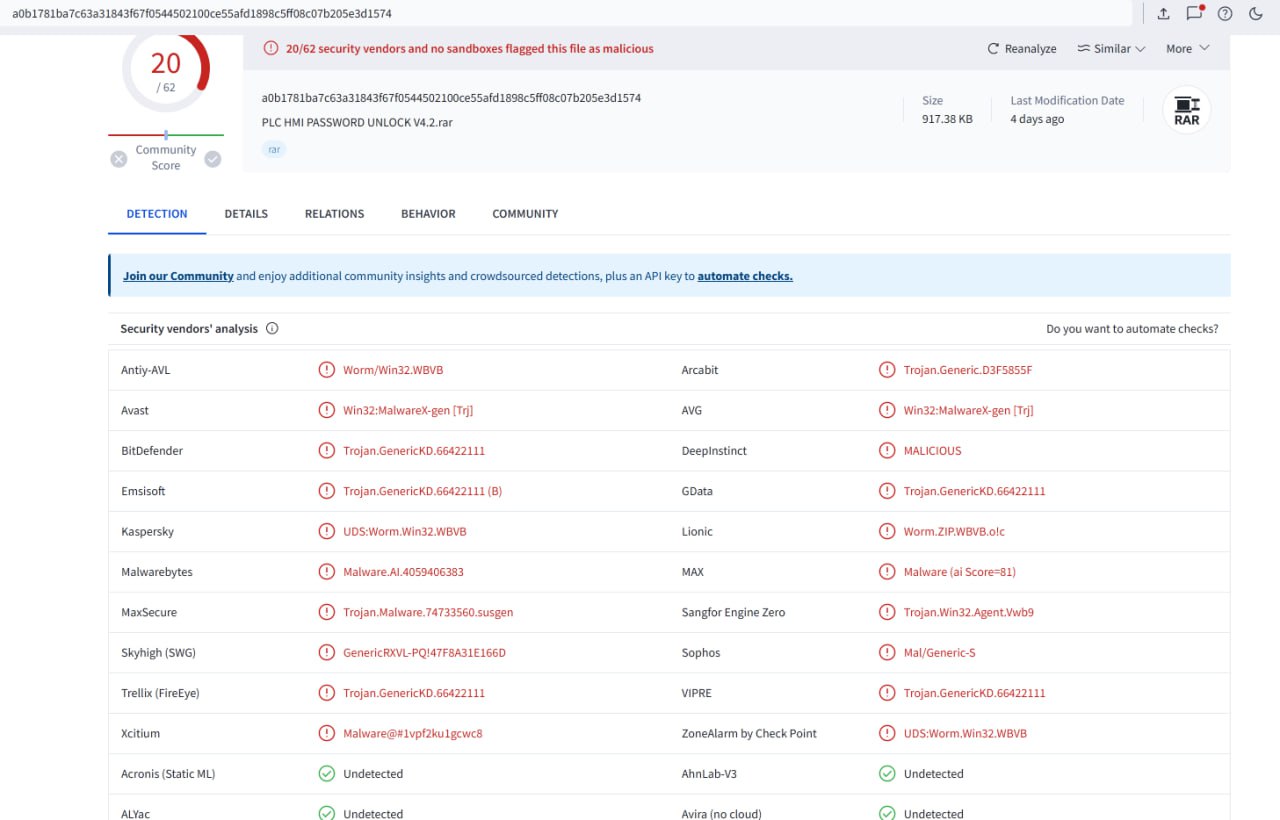Select Trojan.Win32.Agent.Vwb9 result
The height and width of the screenshot is (820, 1280).
coord(969,612)
